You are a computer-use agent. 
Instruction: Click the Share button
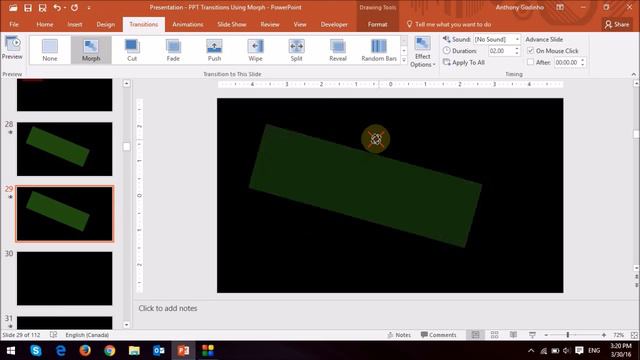pyautogui.click(x=617, y=24)
